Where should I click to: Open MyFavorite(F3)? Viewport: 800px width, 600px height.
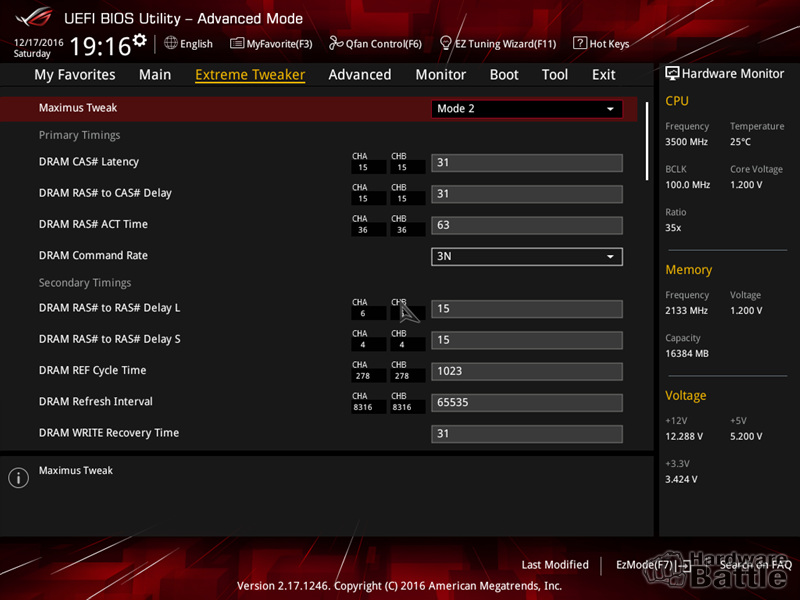[271, 43]
